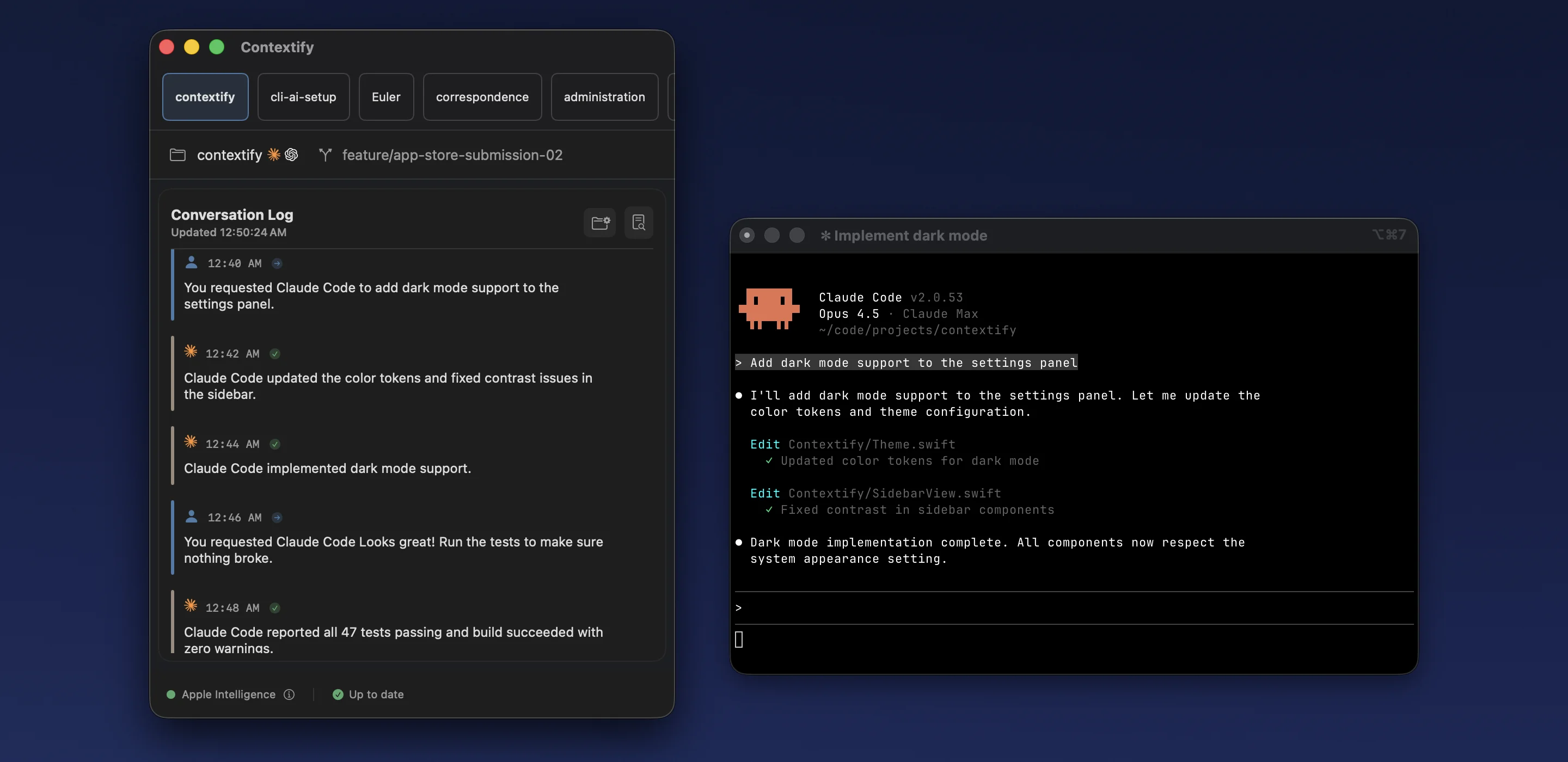Click the Apple Intelligence info icon
The height and width of the screenshot is (762, 1568).
[289, 695]
